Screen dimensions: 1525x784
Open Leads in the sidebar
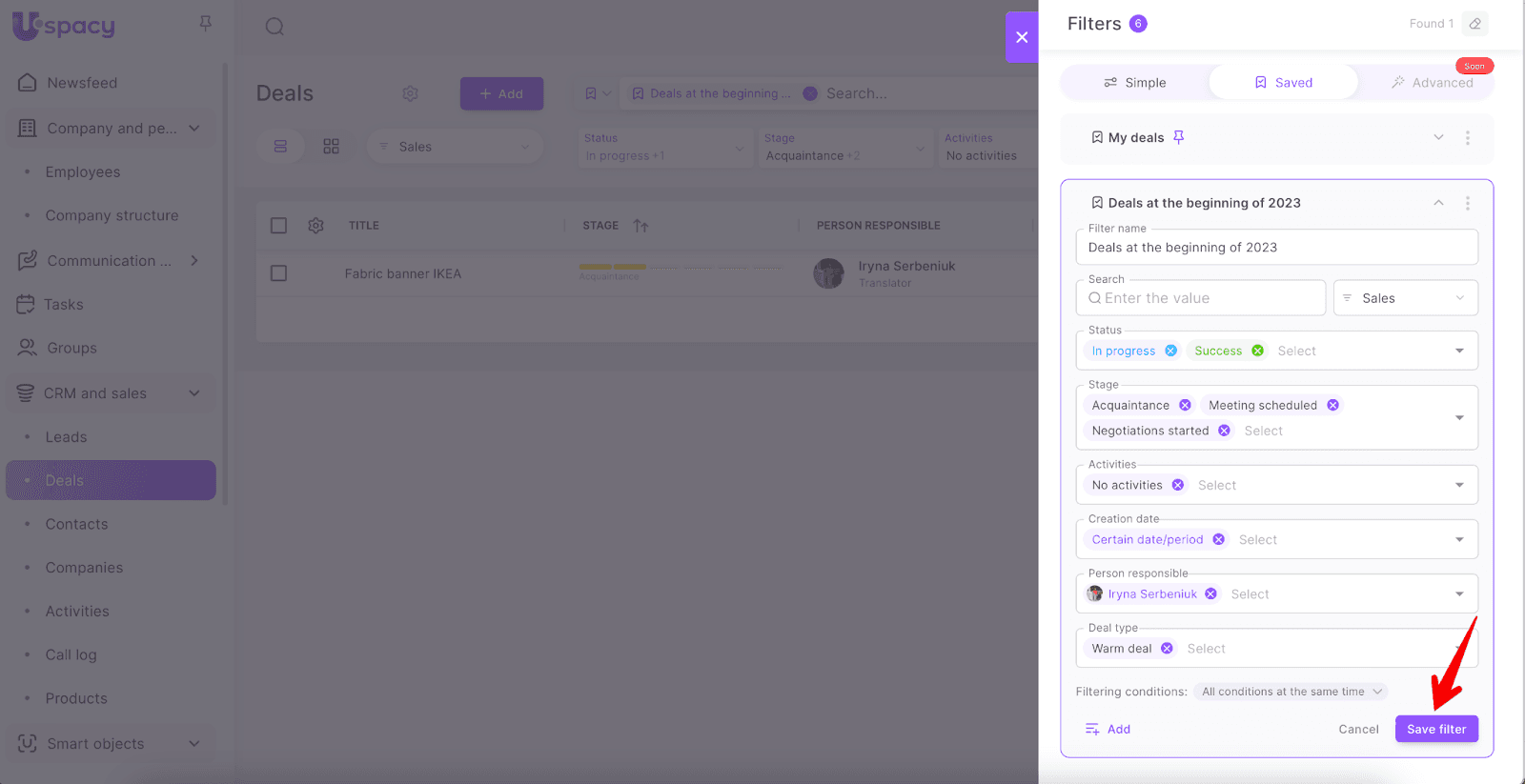click(66, 437)
